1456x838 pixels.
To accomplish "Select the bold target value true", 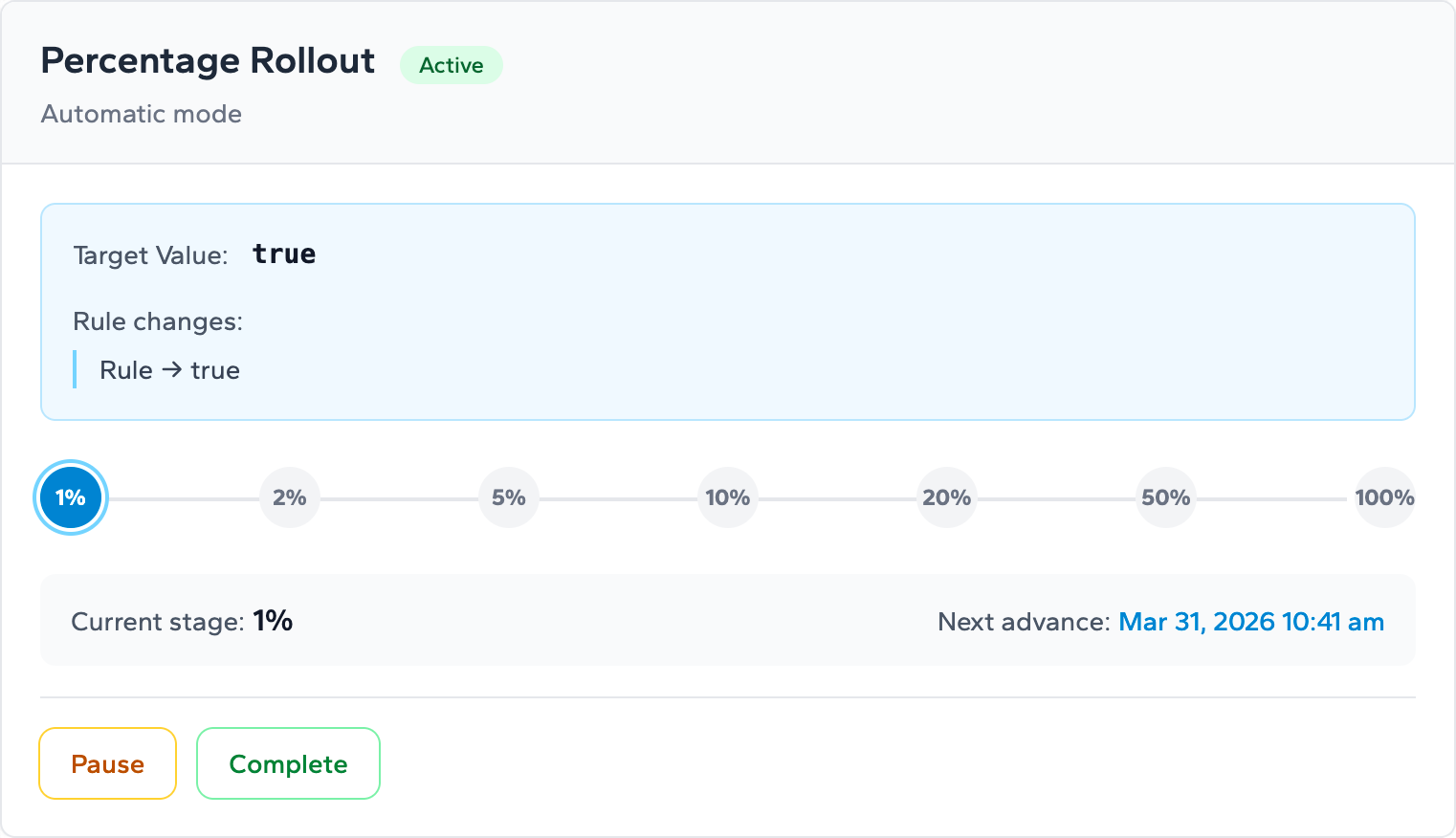I will (284, 254).
